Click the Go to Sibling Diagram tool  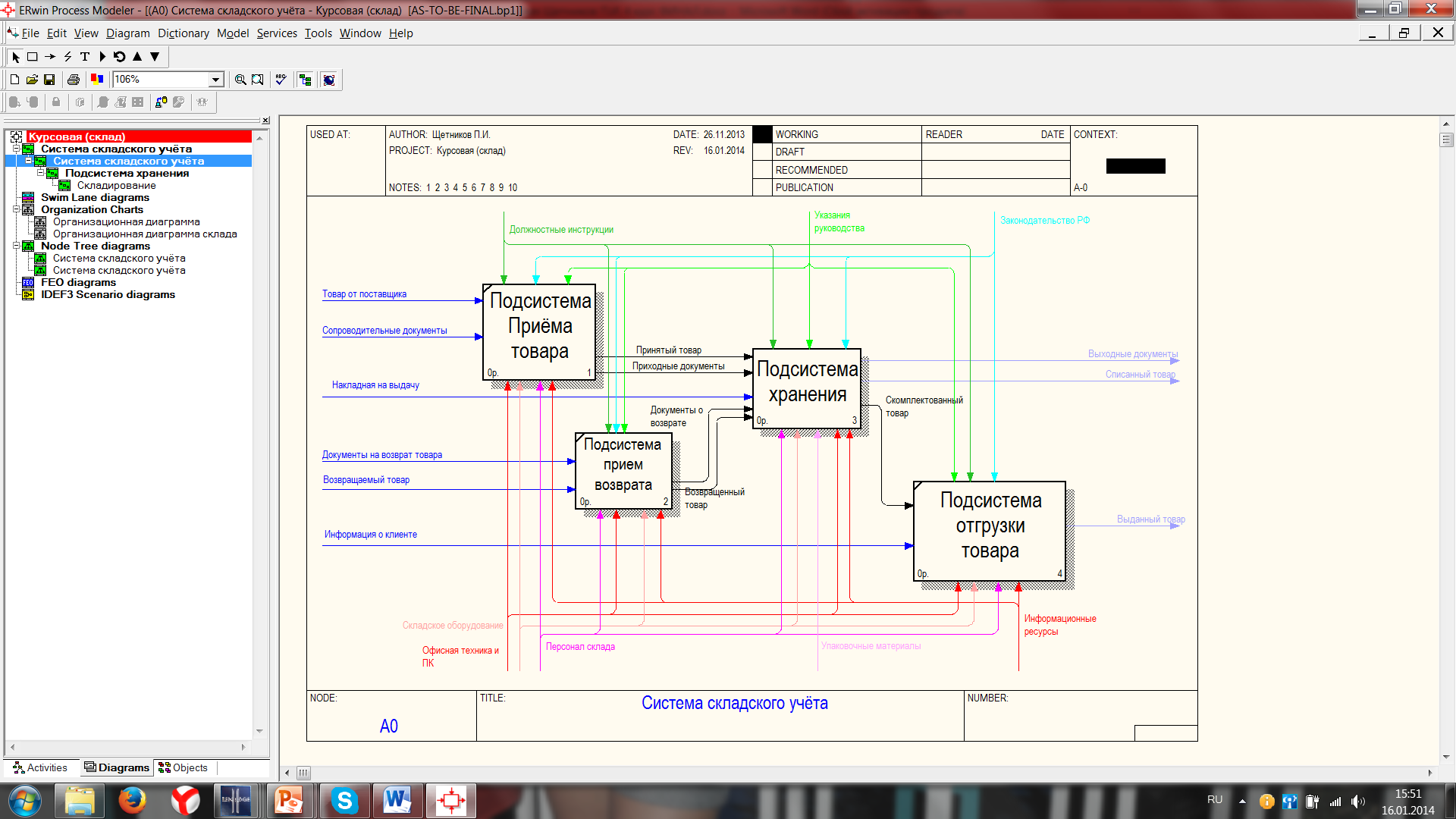click(120, 57)
